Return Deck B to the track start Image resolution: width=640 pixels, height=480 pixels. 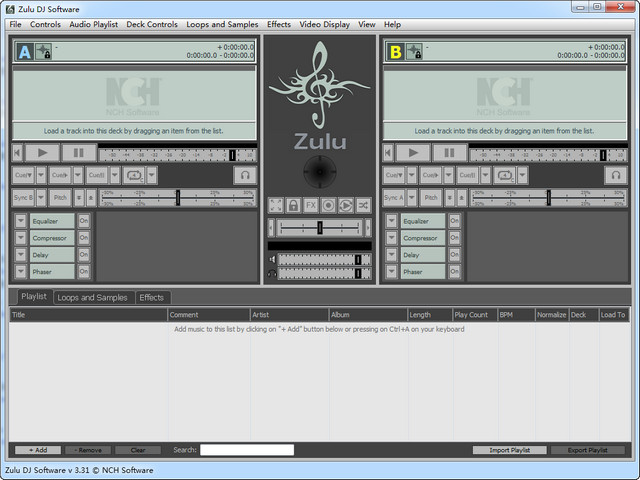(x=388, y=153)
